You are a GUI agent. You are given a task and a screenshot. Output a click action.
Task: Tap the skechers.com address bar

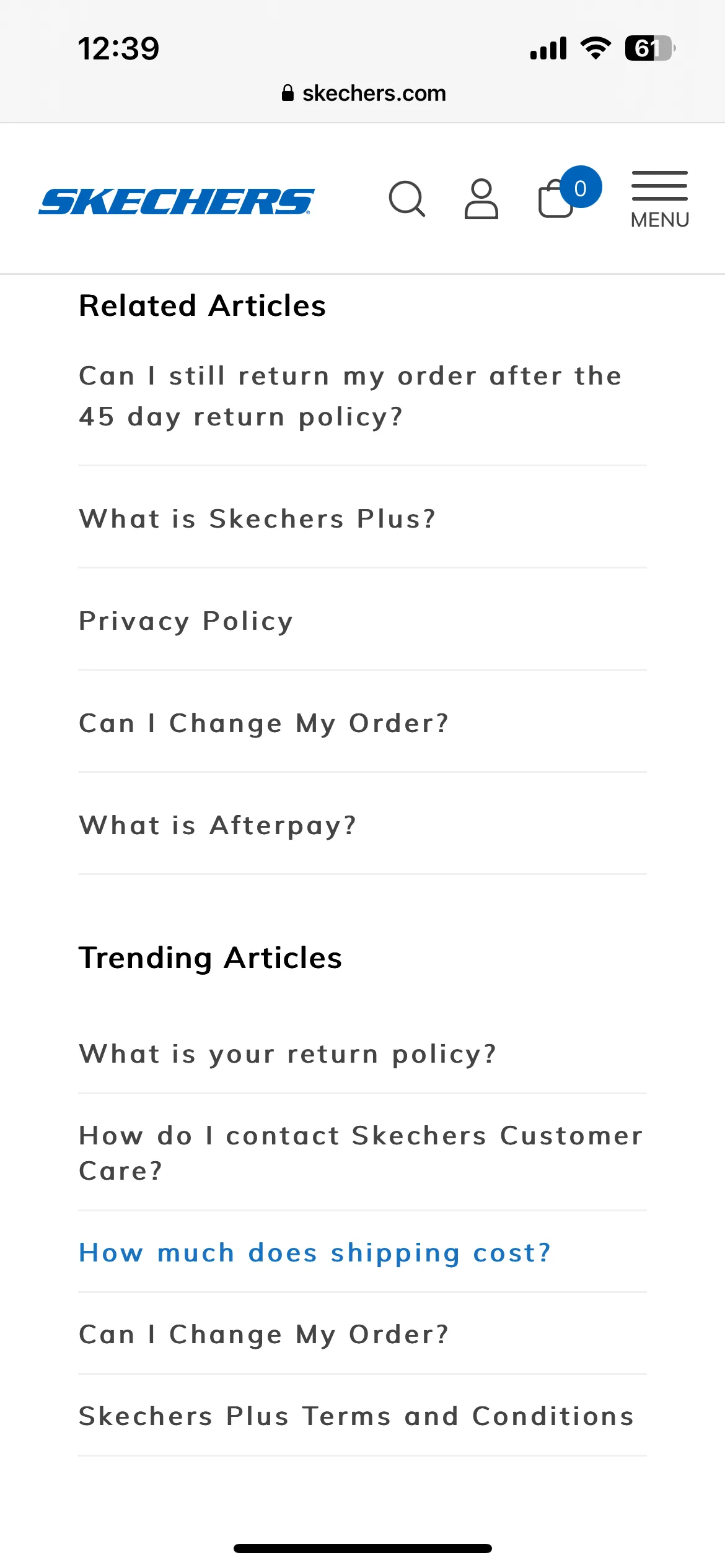pyautogui.click(x=363, y=94)
